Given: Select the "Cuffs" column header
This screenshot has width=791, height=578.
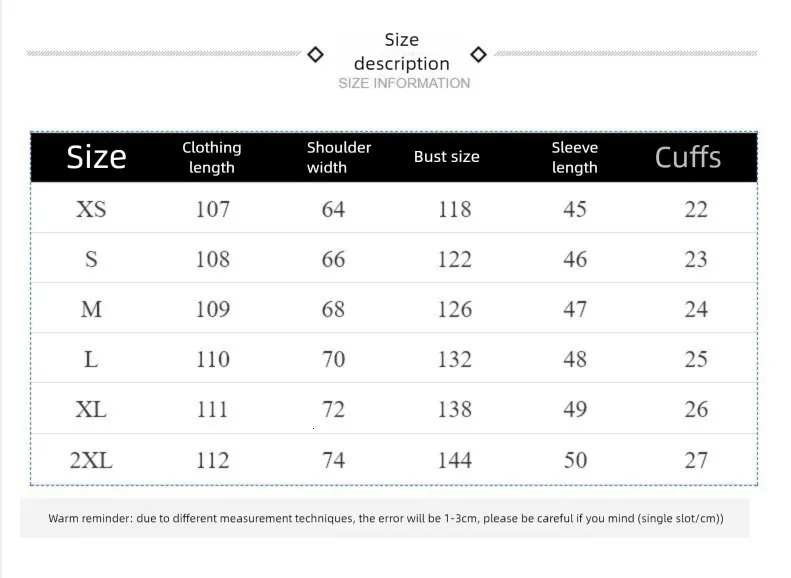Looking at the screenshot, I should pyautogui.click(x=688, y=157).
